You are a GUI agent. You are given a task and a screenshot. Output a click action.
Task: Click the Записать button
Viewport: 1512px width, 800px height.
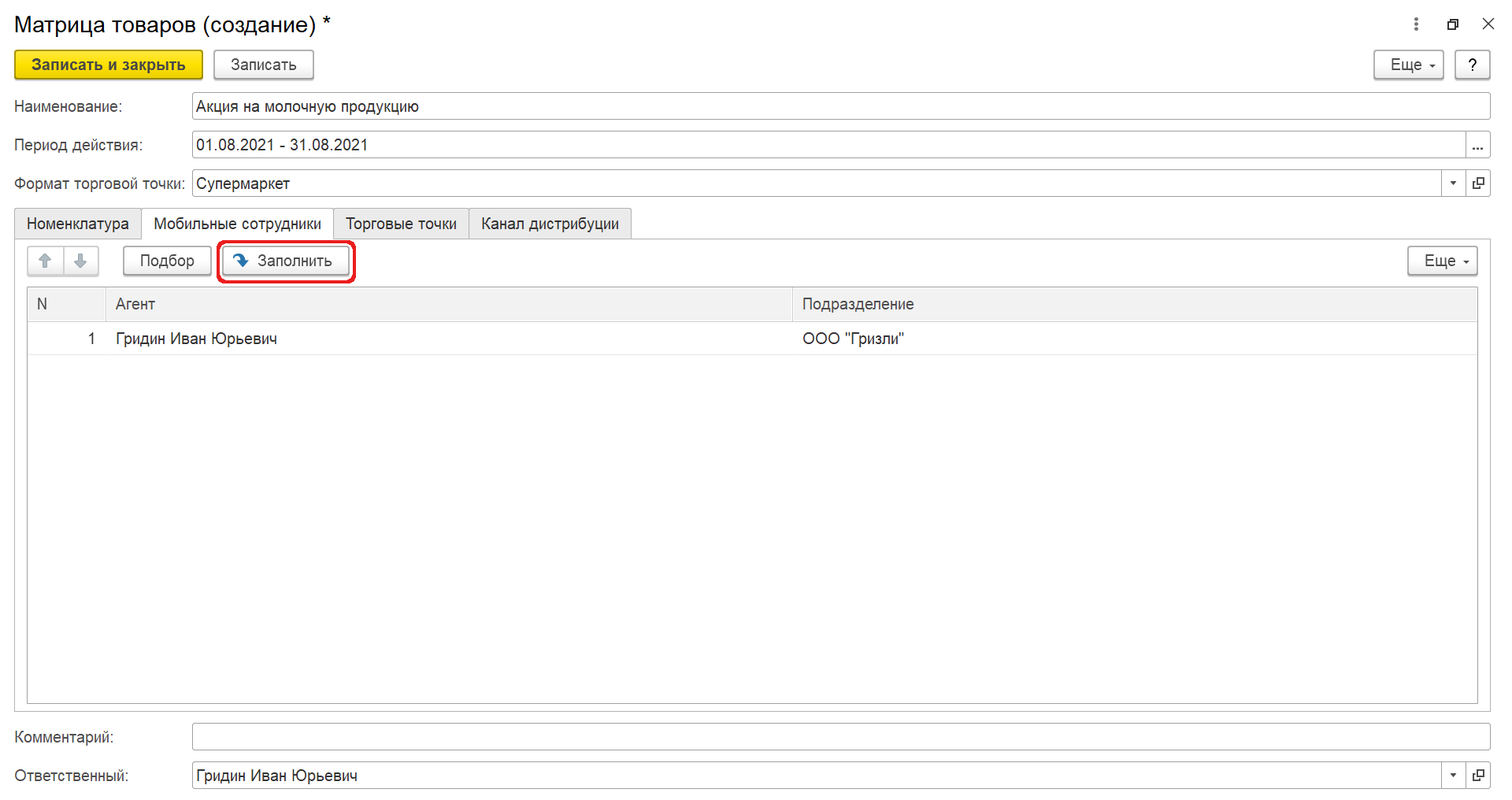click(264, 65)
